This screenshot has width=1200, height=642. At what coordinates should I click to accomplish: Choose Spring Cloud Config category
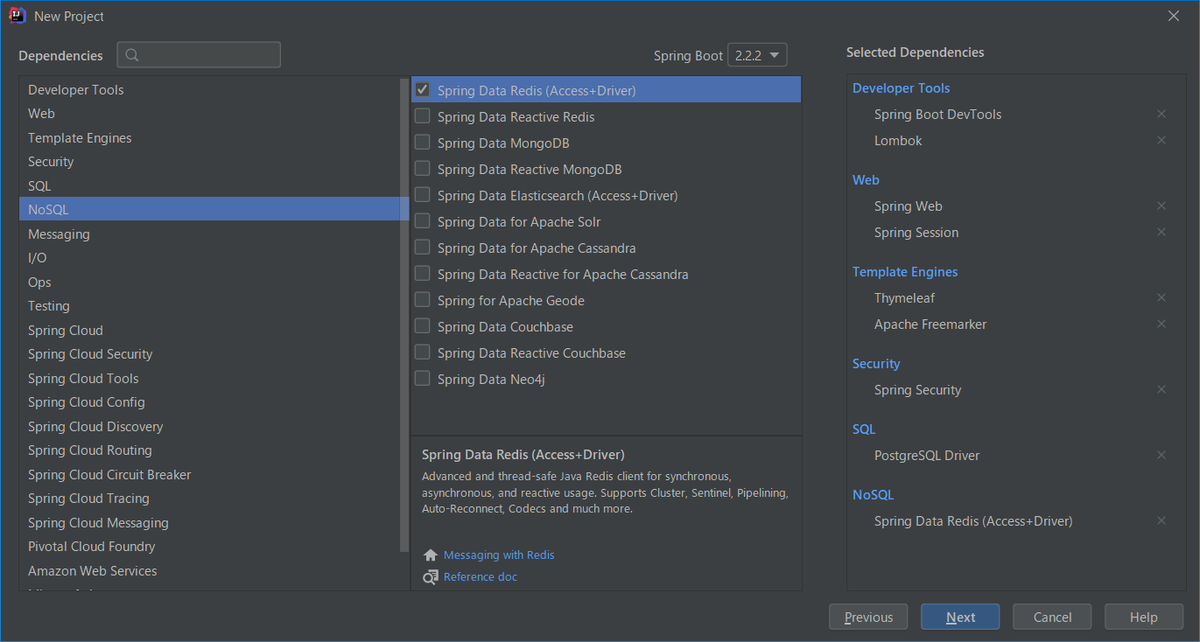[209, 402]
